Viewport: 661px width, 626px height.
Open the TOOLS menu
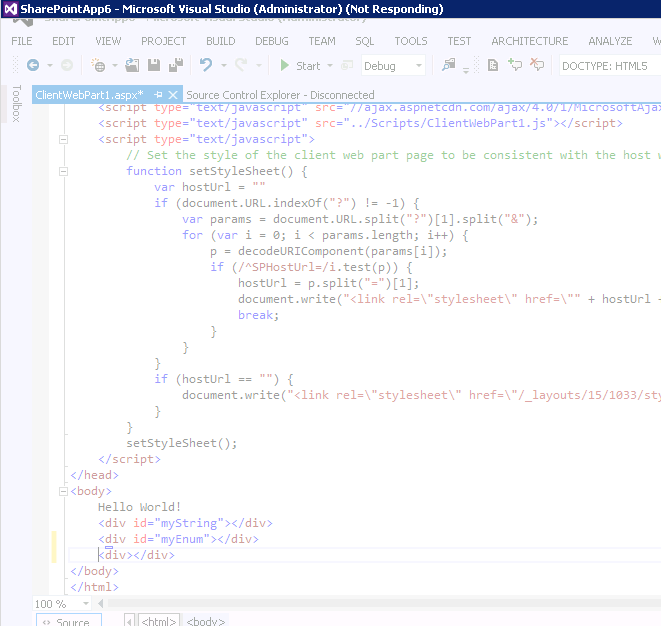coord(411,41)
